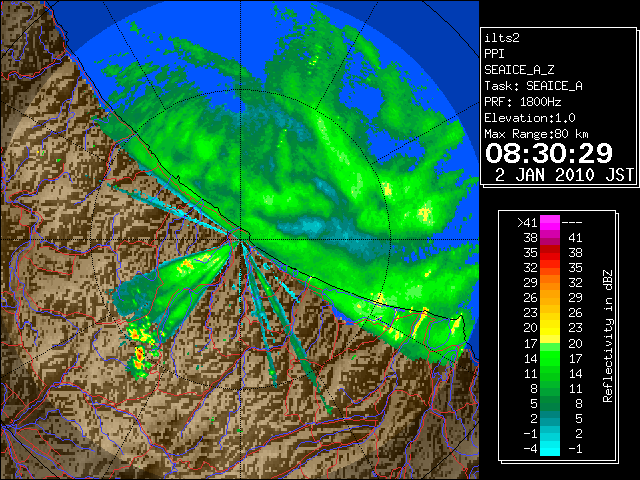Select the date "2 JAN 2010 JST"
The image size is (640, 480).
(564, 175)
